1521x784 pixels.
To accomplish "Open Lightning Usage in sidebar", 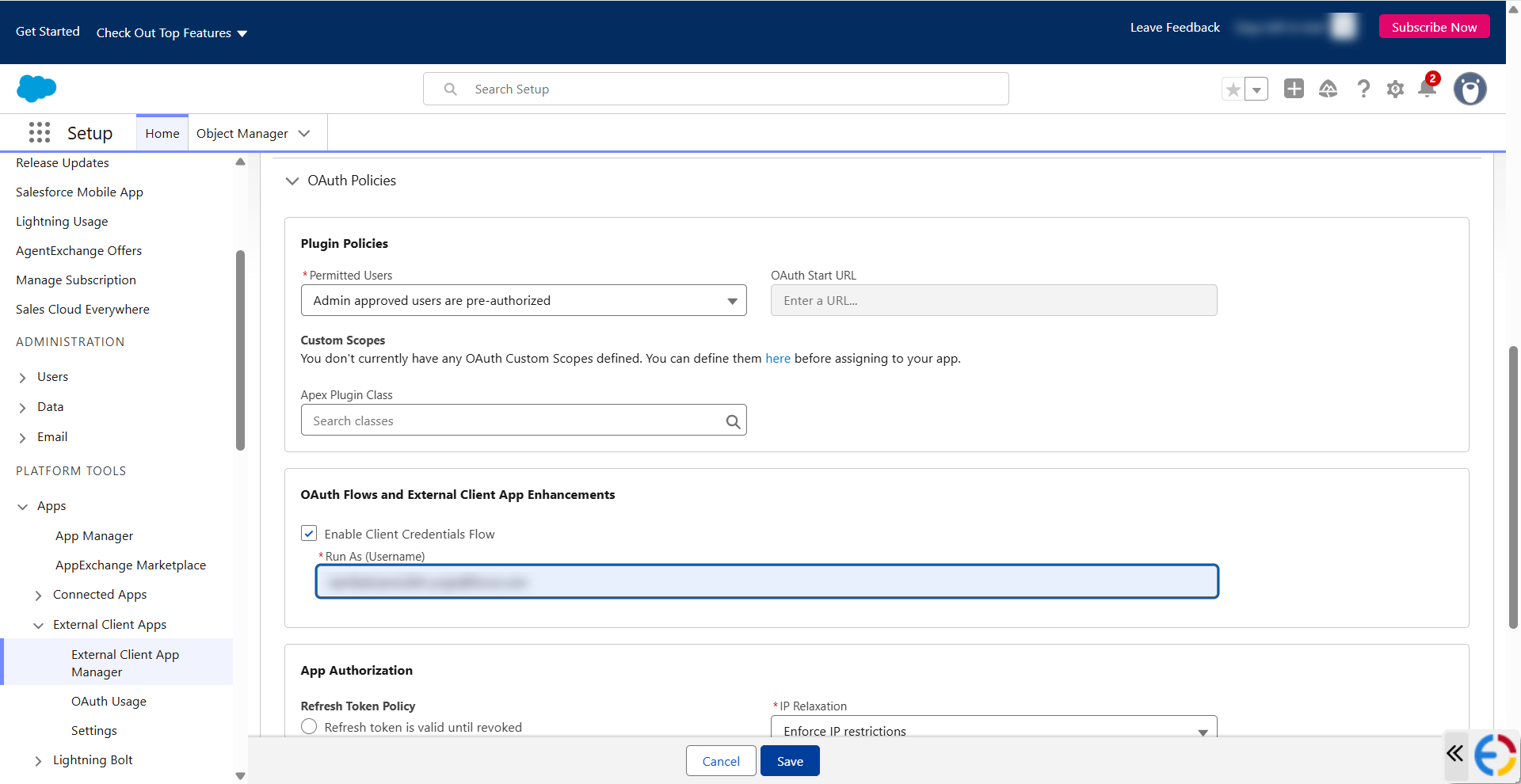I will pyautogui.click(x=62, y=222).
